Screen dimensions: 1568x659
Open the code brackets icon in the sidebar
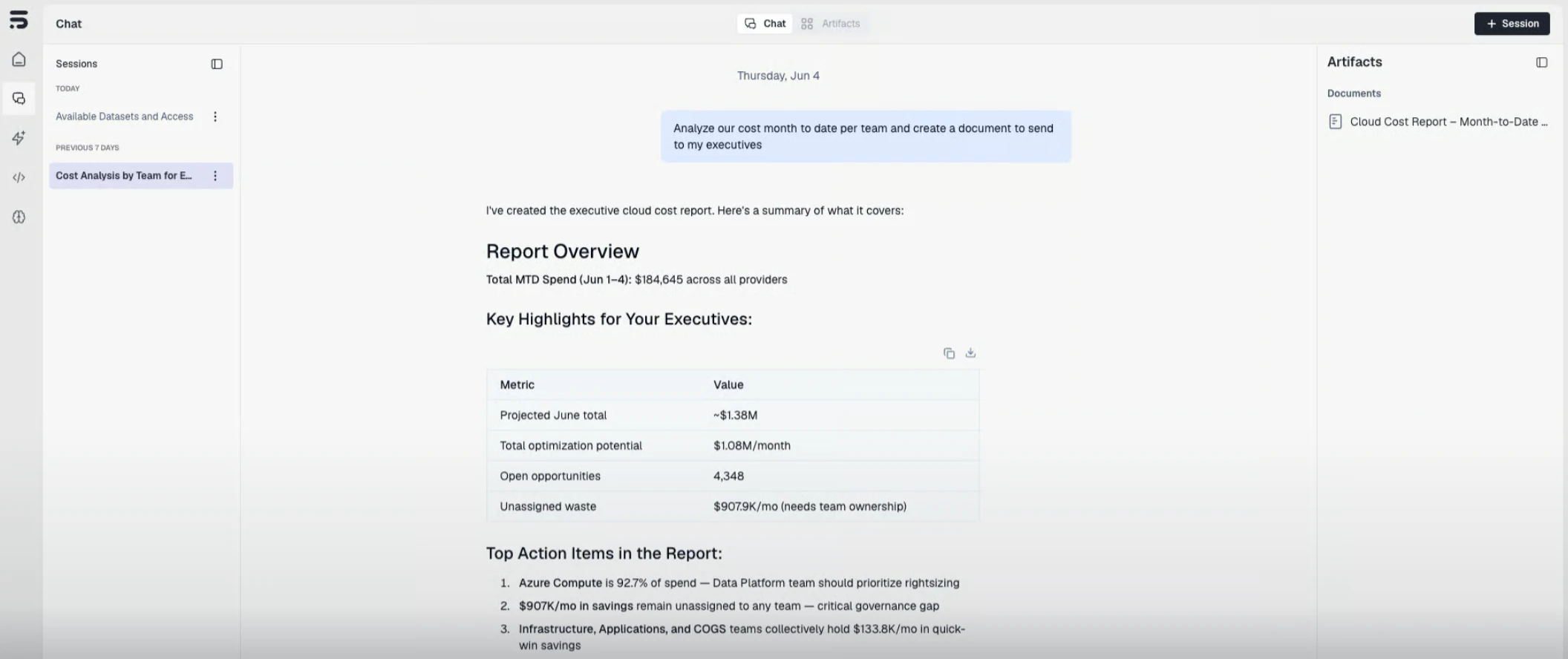[x=19, y=177]
